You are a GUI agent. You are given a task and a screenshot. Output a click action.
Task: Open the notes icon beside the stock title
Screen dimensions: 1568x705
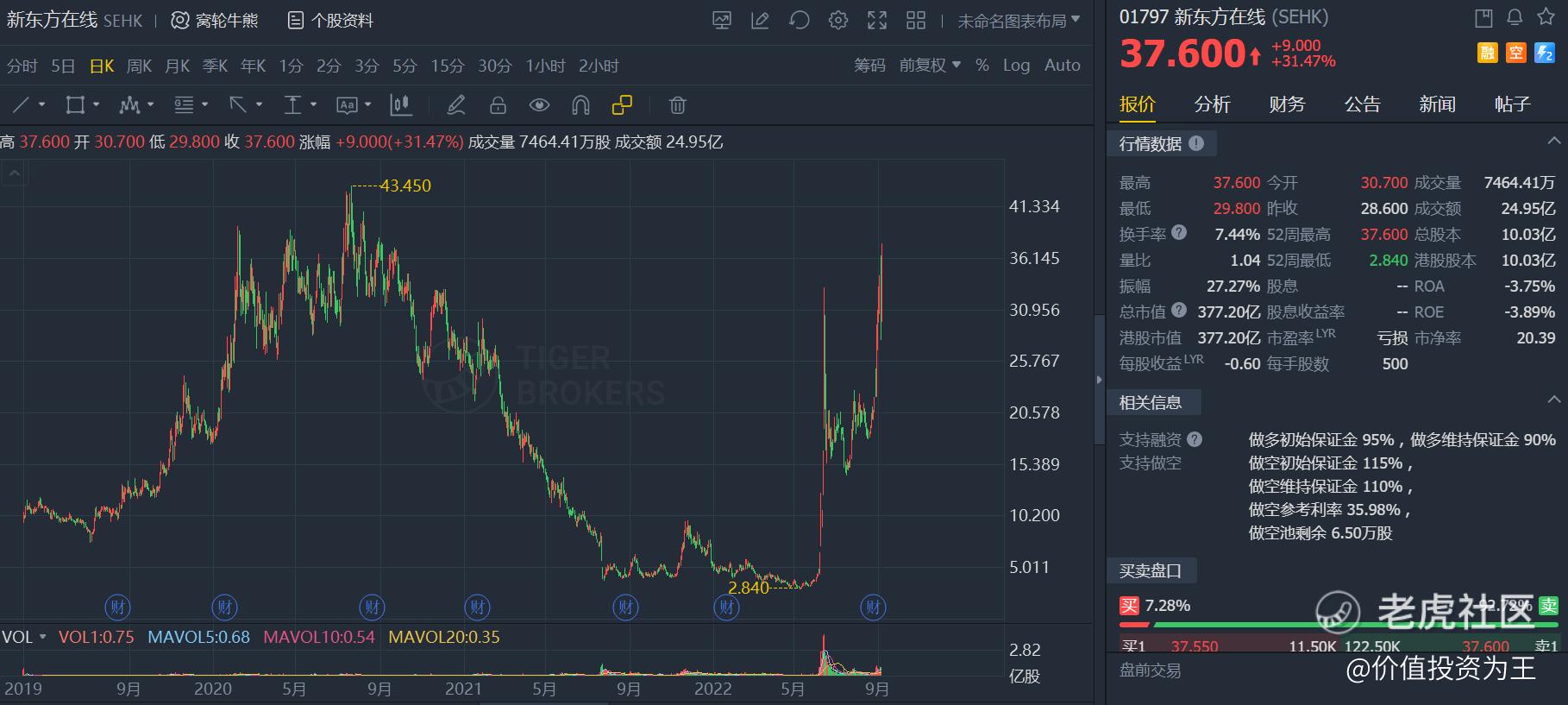tap(1483, 17)
